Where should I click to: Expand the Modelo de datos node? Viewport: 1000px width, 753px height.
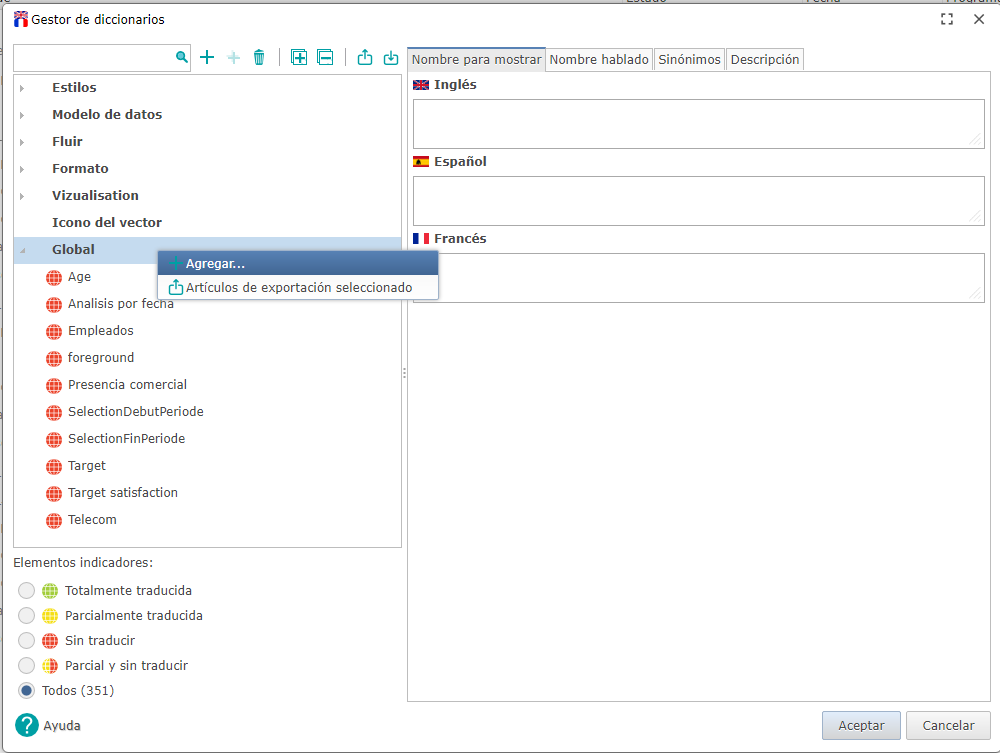pos(22,115)
